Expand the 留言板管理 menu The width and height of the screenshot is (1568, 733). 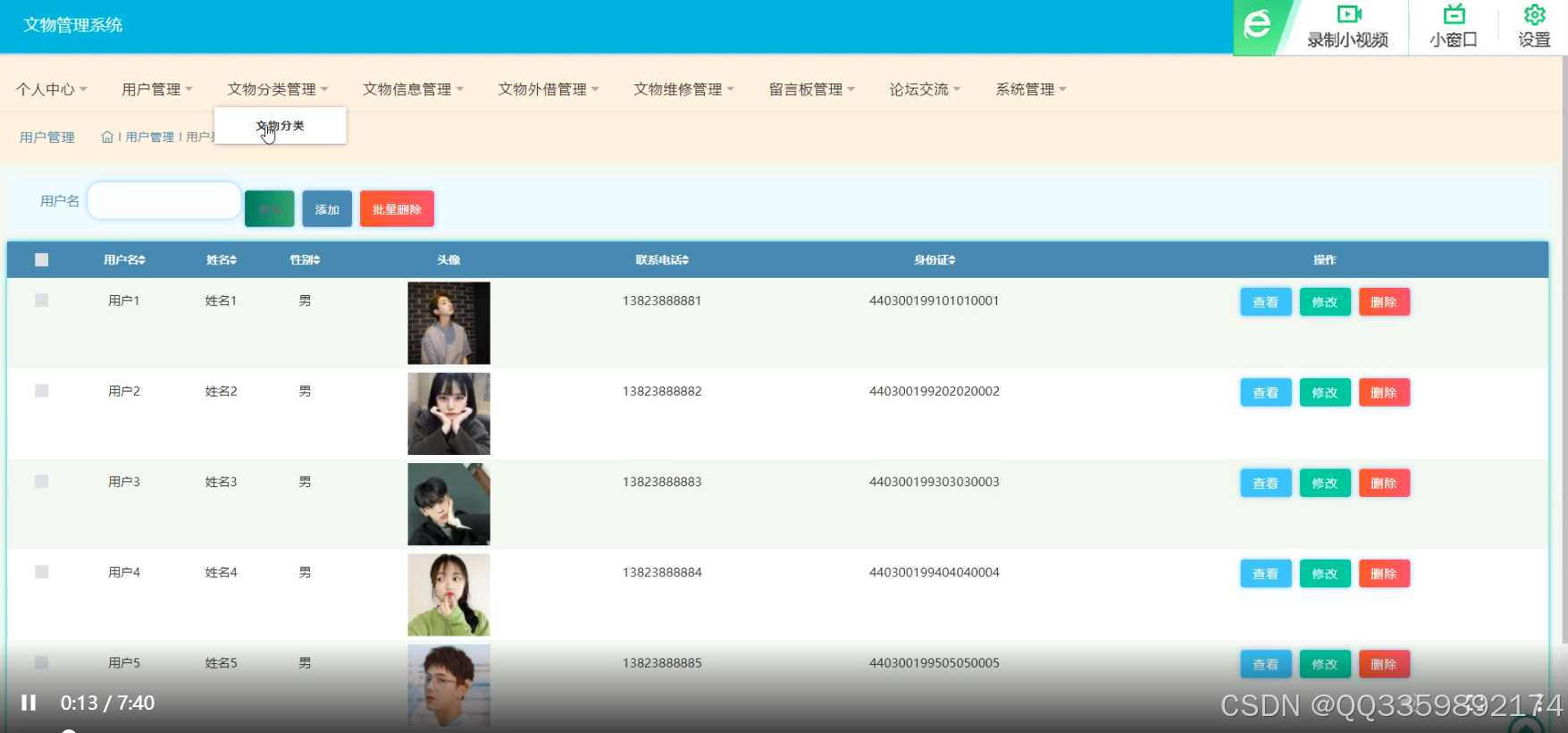[812, 89]
